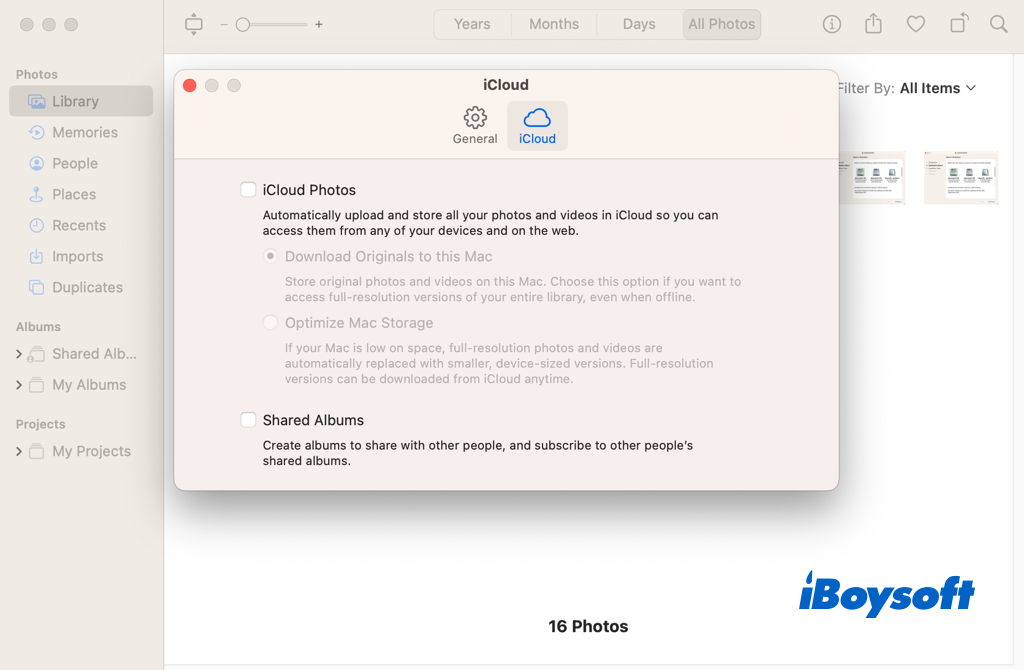Click the Share icon in toolbar
1024x670 pixels.
pyautogui.click(x=873, y=24)
